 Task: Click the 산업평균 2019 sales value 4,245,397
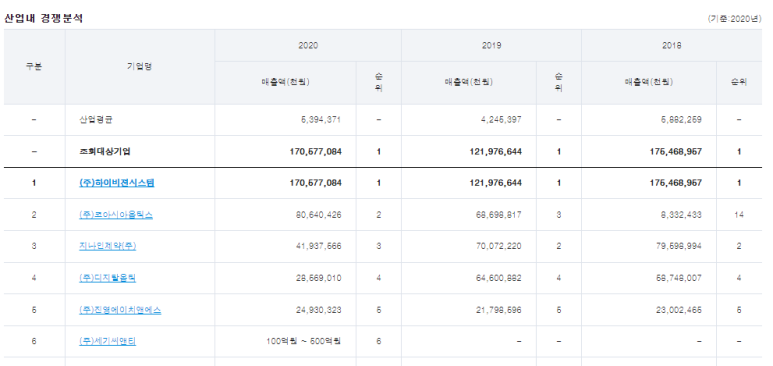pos(501,120)
